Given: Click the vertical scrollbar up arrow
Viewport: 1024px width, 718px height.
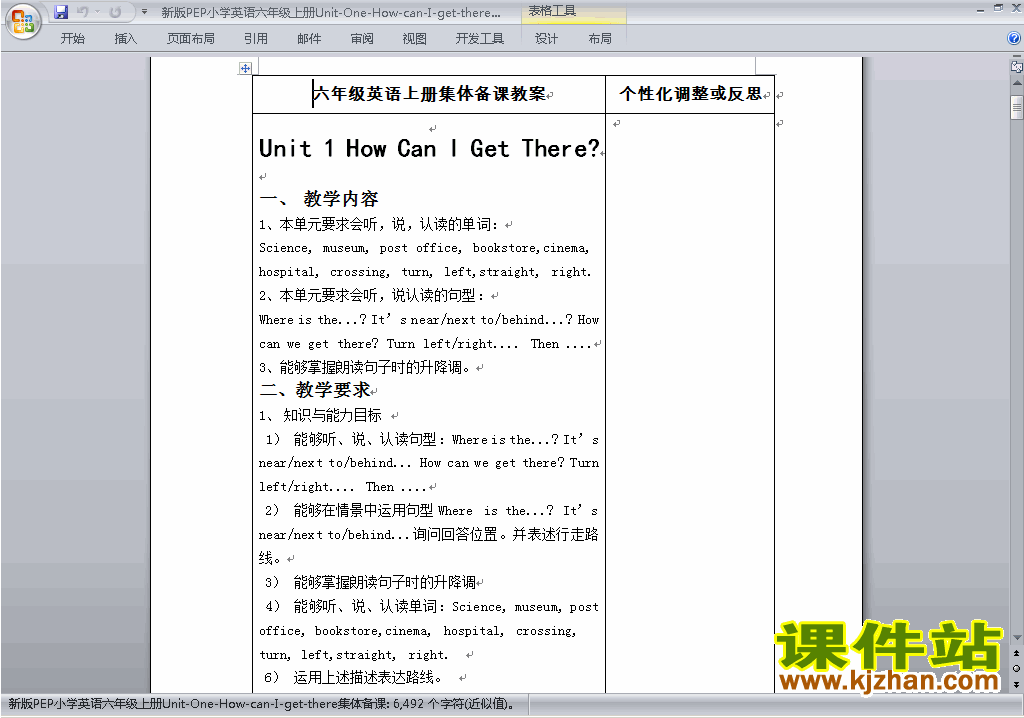Looking at the screenshot, I should 1016,84.
